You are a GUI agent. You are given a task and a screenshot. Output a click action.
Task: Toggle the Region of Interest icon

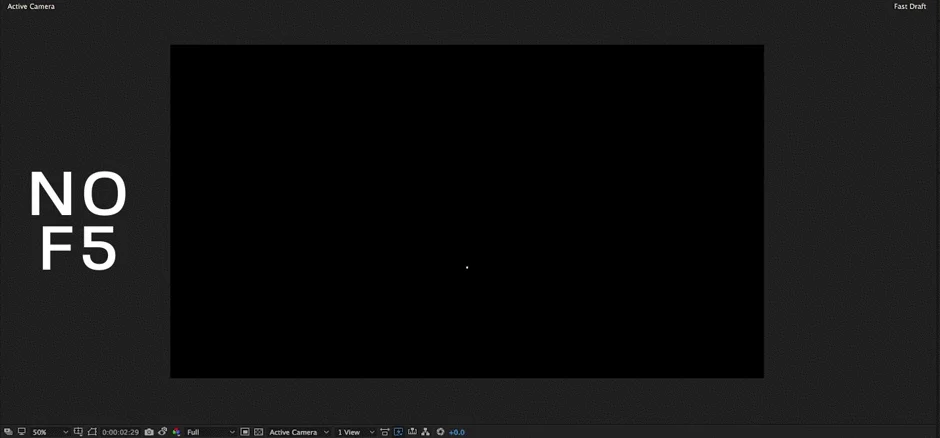pos(245,431)
